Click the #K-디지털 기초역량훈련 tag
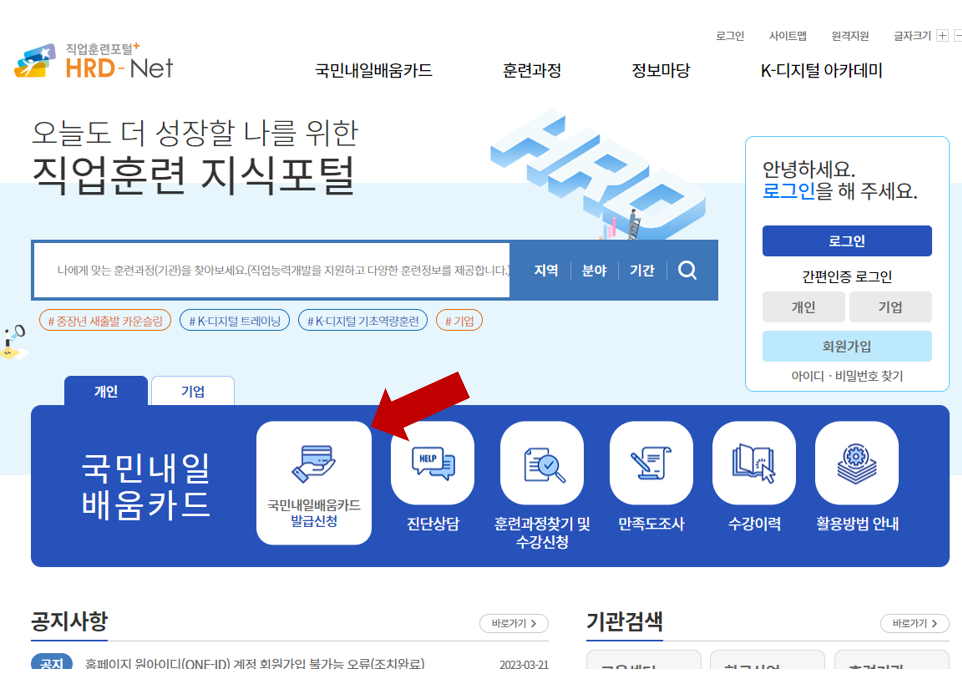962x676 pixels. [363, 320]
